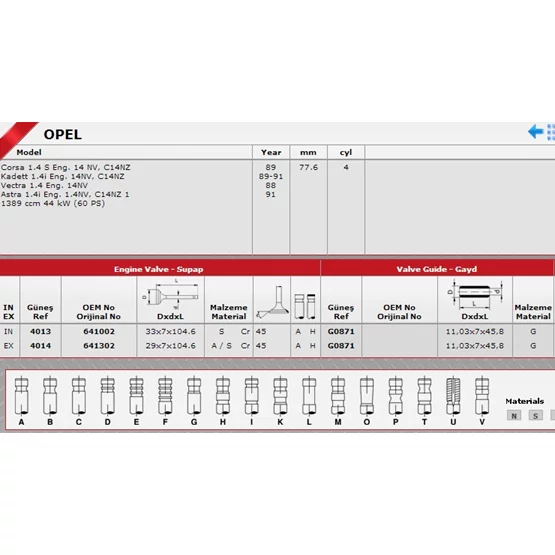Click the valve guide dimension diagram
The height and width of the screenshot is (555, 555).
475,293
